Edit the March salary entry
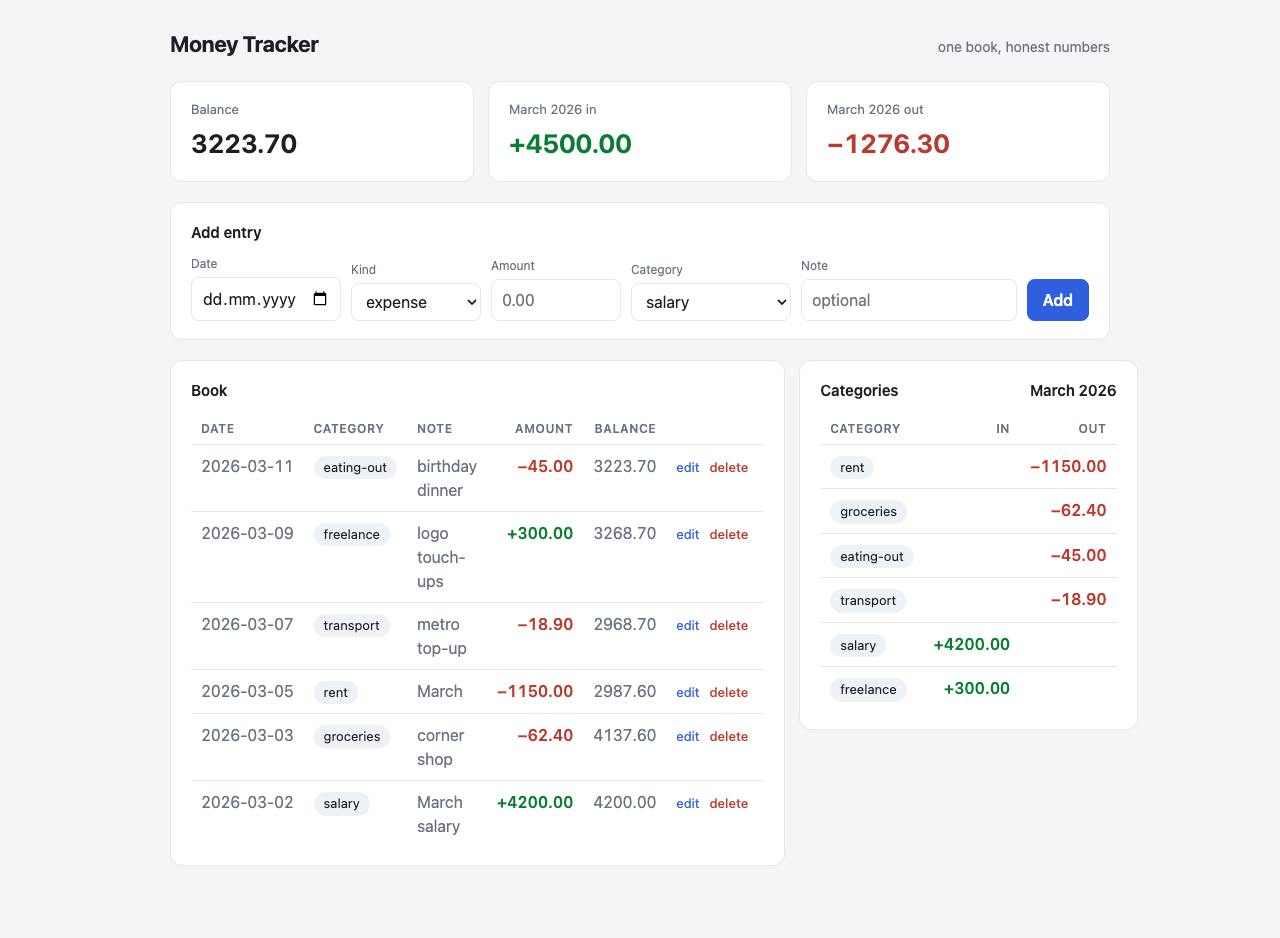Image resolution: width=1280 pixels, height=938 pixels. click(688, 803)
